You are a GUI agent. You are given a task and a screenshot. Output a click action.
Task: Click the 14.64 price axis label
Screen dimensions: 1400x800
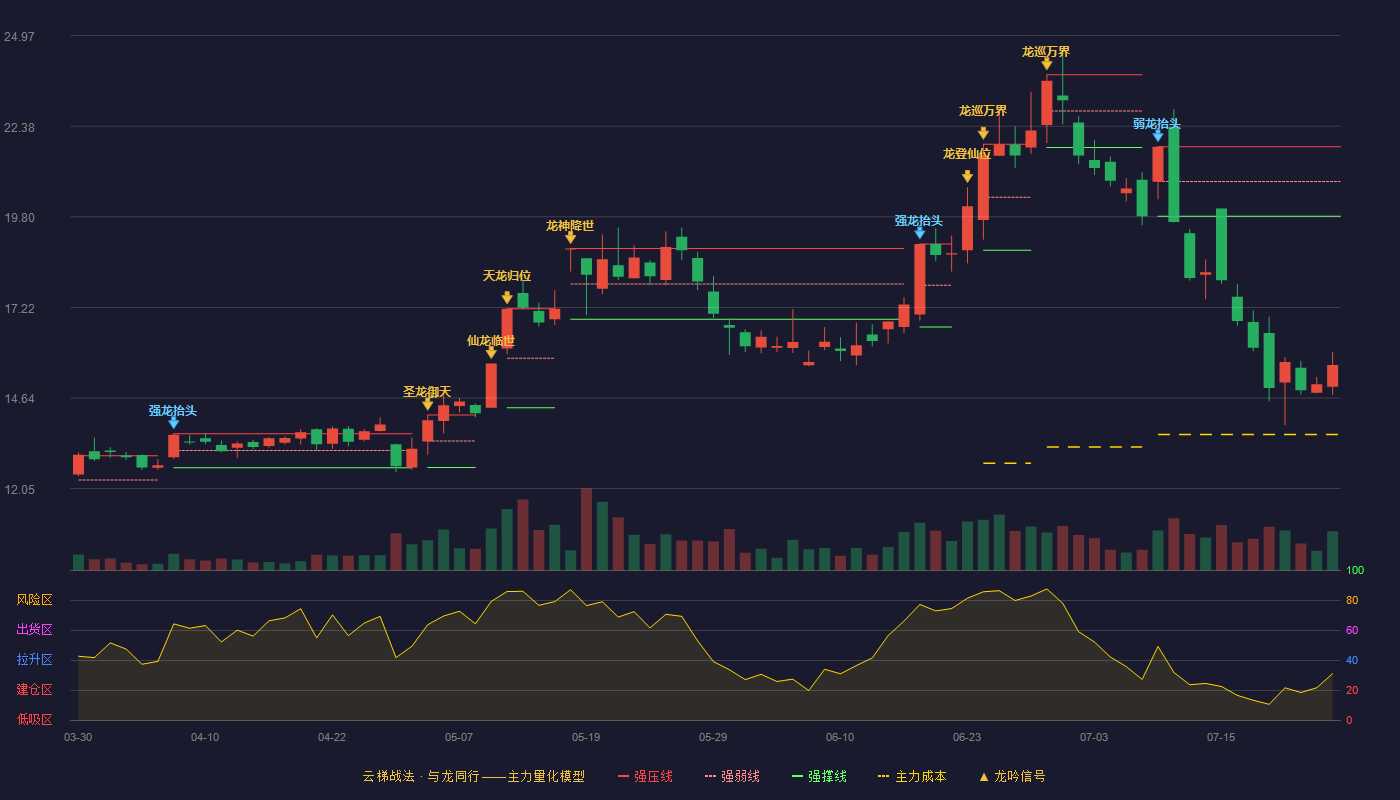pyautogui.click(x=19, y=399)
